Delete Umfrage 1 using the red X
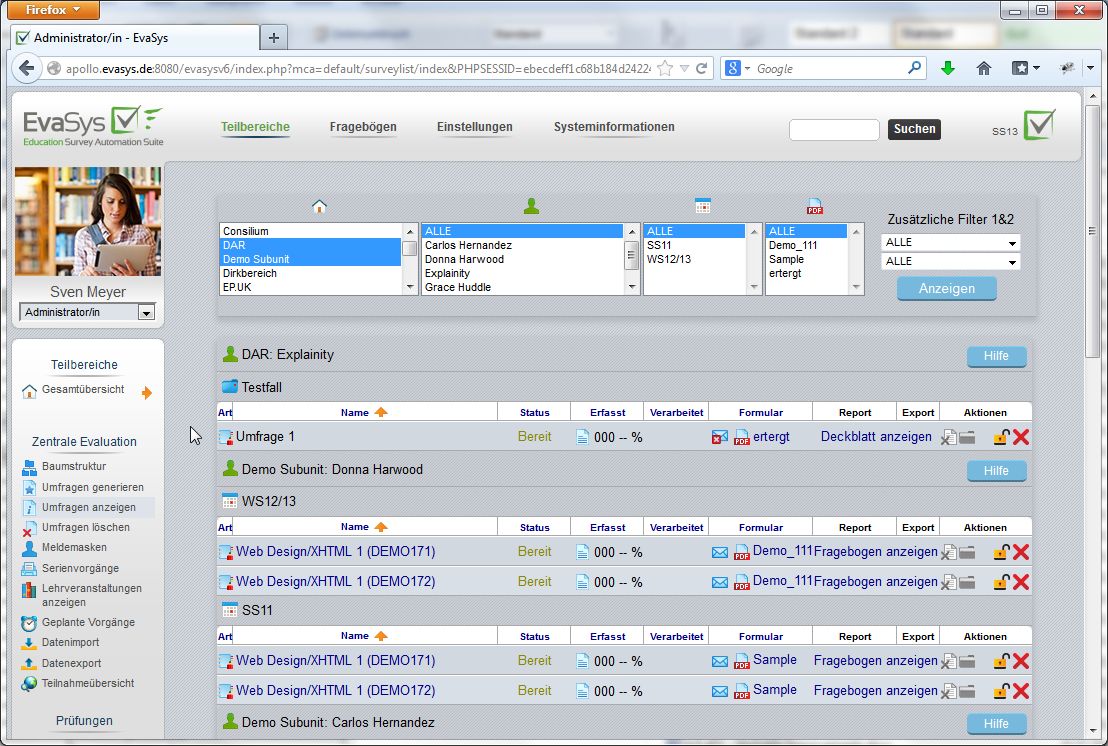This screenshot has width=1108, height=746. click(1021, 437)
